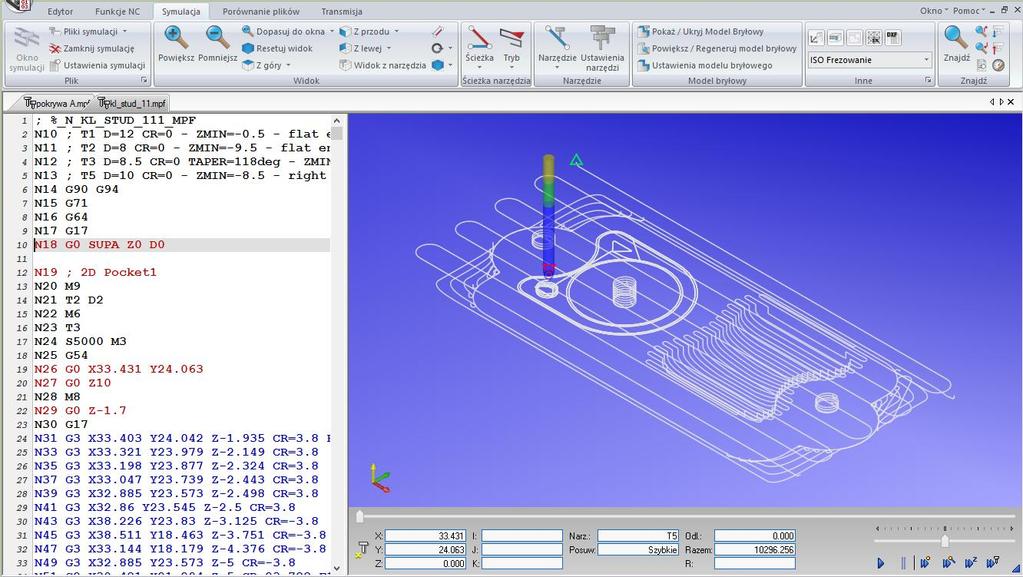This screenshot has height=577, width=1023.
Task: Click the DXF icon in Inne group
Action: click(893, 37)
